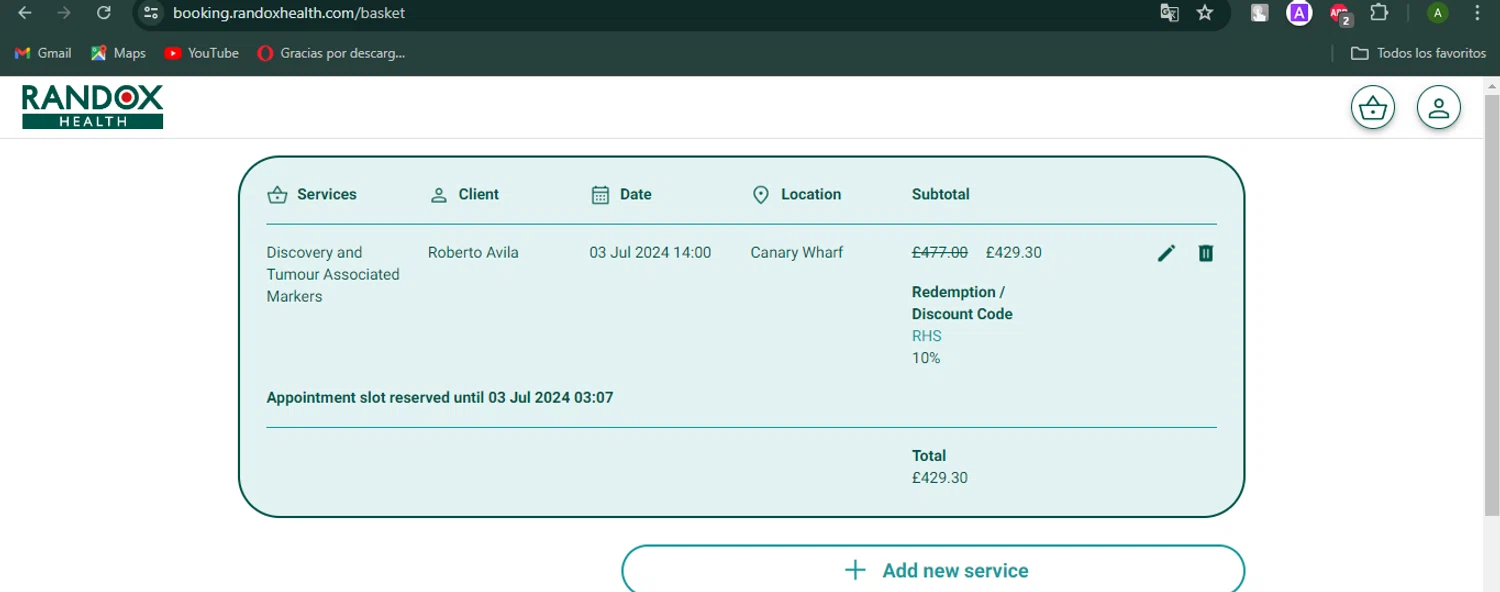Click the 10% discount value
Screen dimensions: 1500x592
coord(926,358)
